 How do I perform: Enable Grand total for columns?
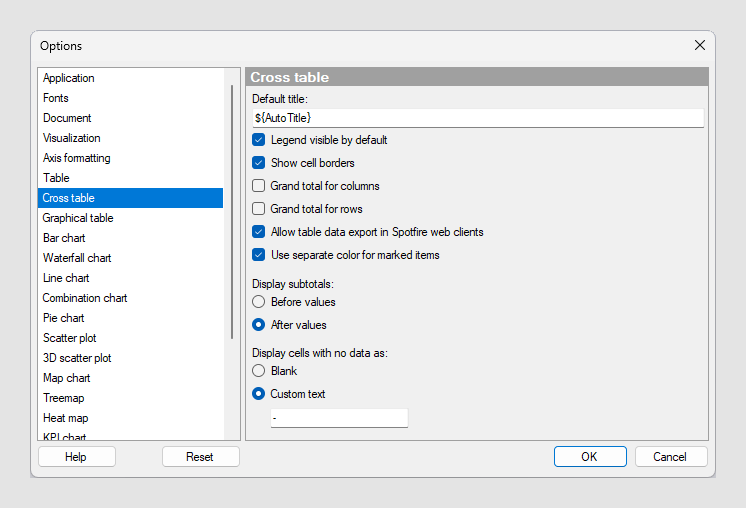click(x=258, y=186)
